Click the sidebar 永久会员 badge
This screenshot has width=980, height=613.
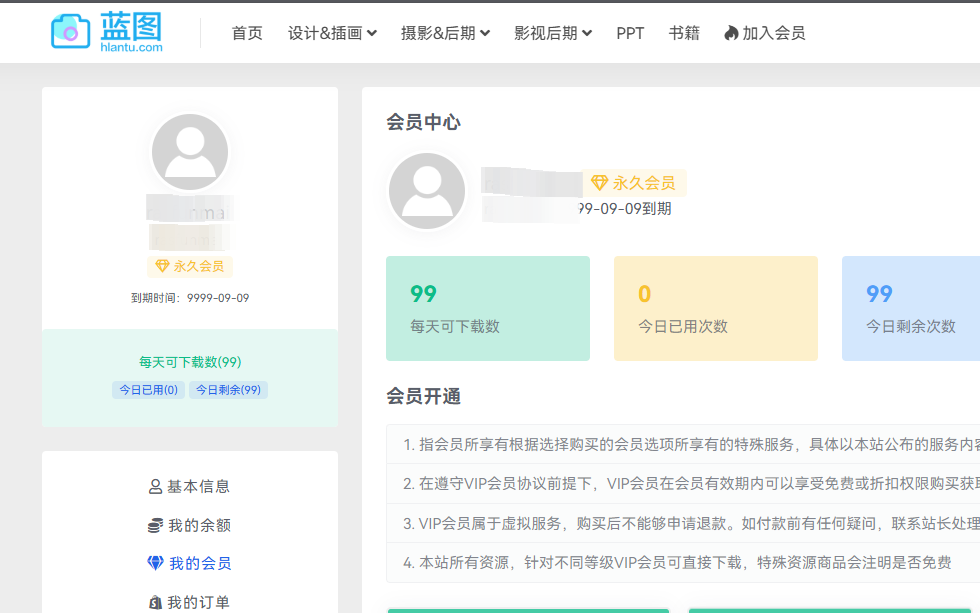pyautogui.click(x=190, y=266)
